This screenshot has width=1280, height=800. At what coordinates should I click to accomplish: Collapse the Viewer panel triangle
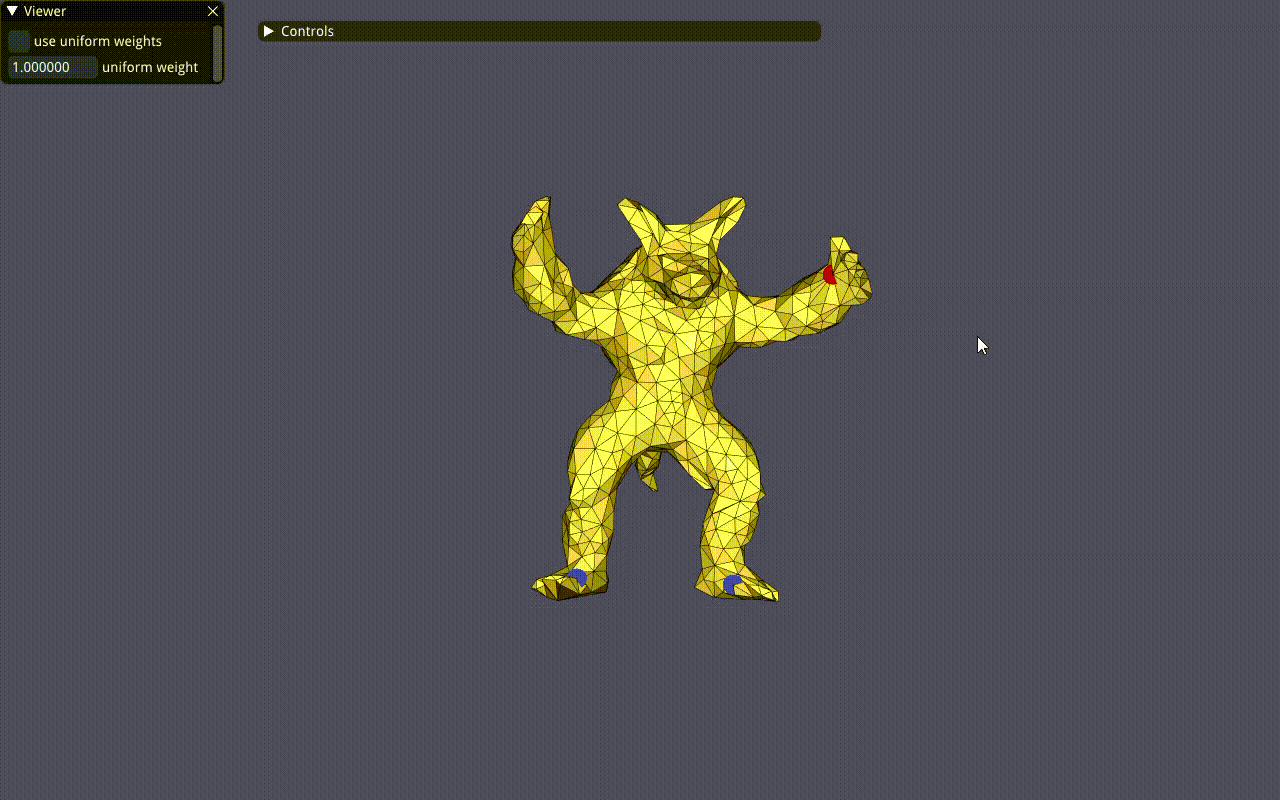[x=11, y=11]
